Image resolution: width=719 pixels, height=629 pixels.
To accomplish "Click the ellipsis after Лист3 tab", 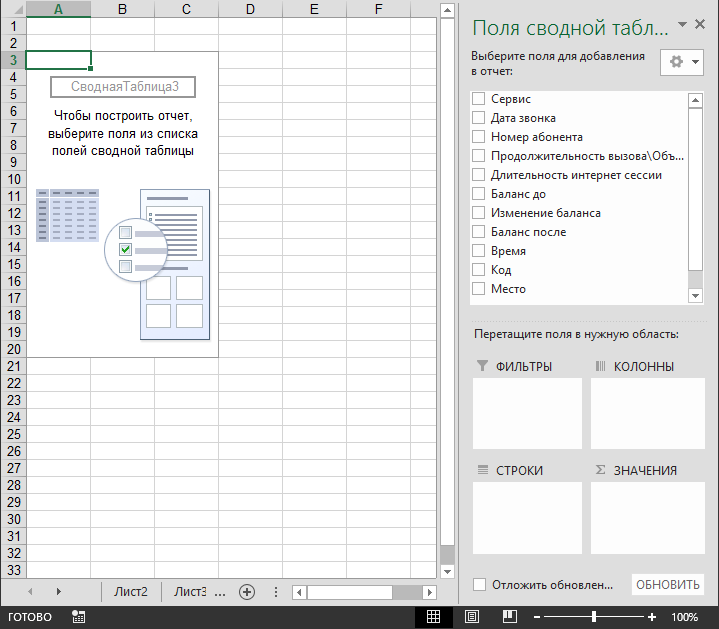I will (220, 593).
